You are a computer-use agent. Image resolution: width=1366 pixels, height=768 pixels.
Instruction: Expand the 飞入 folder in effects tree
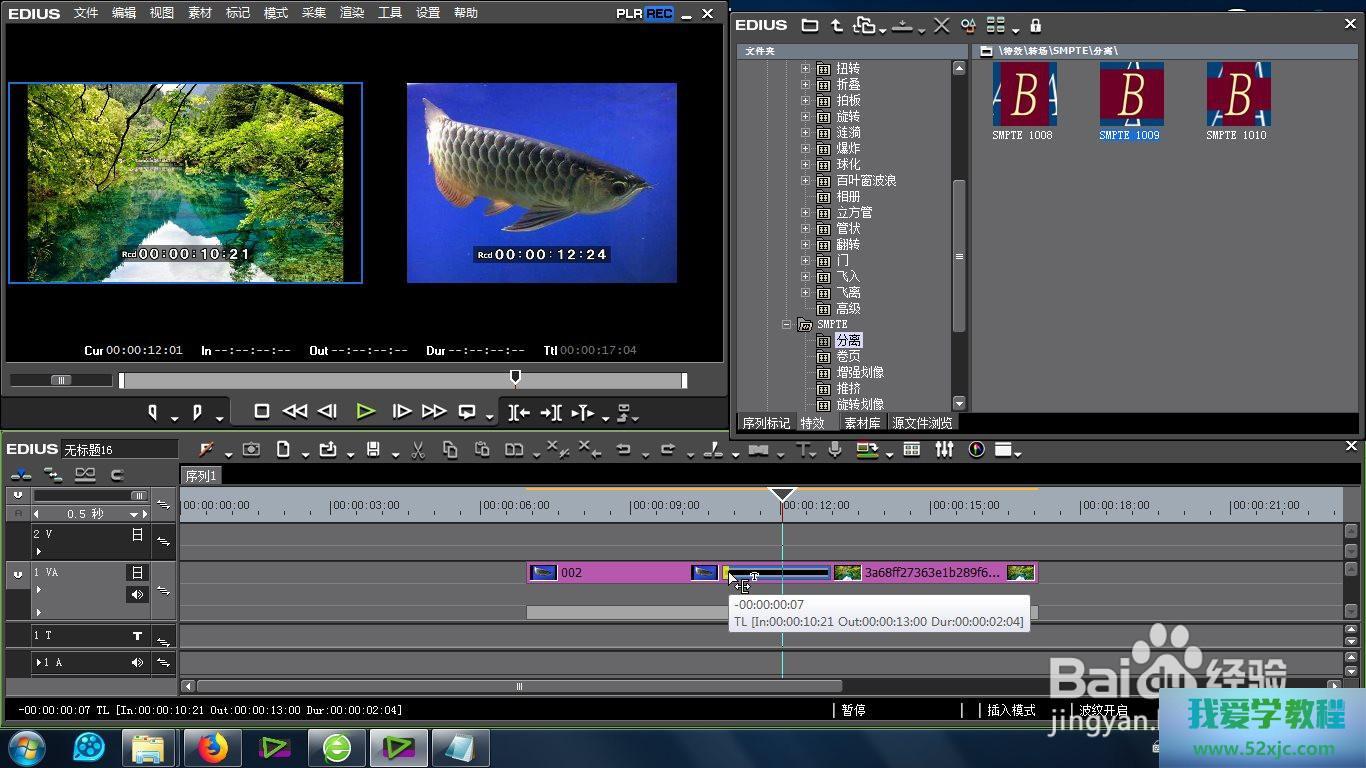click(x=805, y=276)
